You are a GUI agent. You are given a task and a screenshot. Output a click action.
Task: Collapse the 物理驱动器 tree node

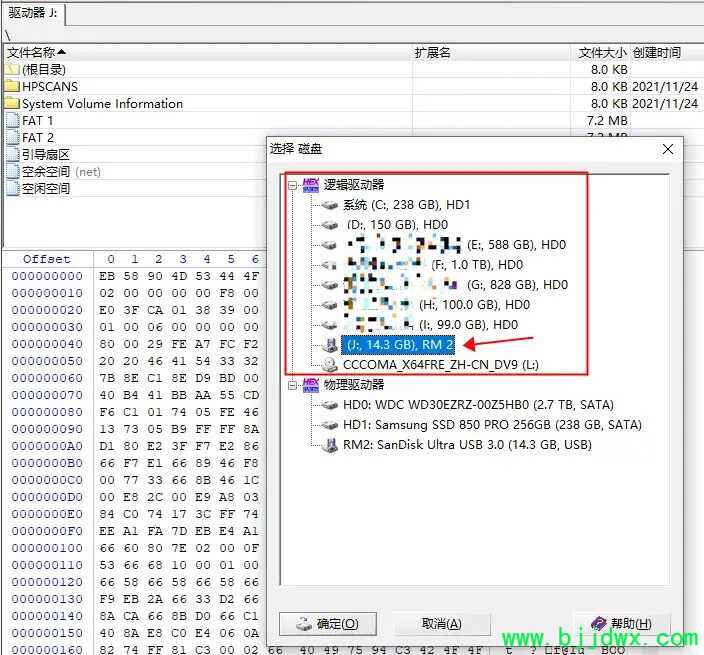[293, 385]
